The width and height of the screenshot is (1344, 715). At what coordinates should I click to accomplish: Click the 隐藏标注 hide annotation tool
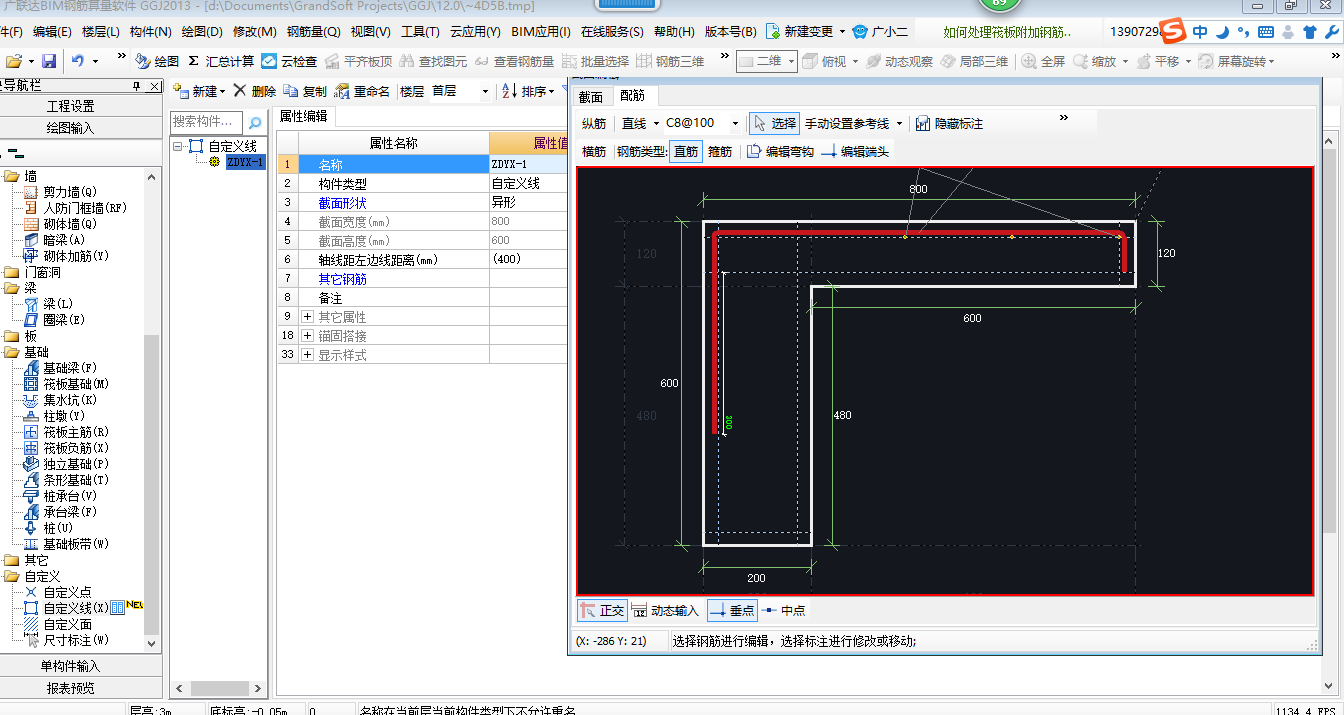click(949, 124)
